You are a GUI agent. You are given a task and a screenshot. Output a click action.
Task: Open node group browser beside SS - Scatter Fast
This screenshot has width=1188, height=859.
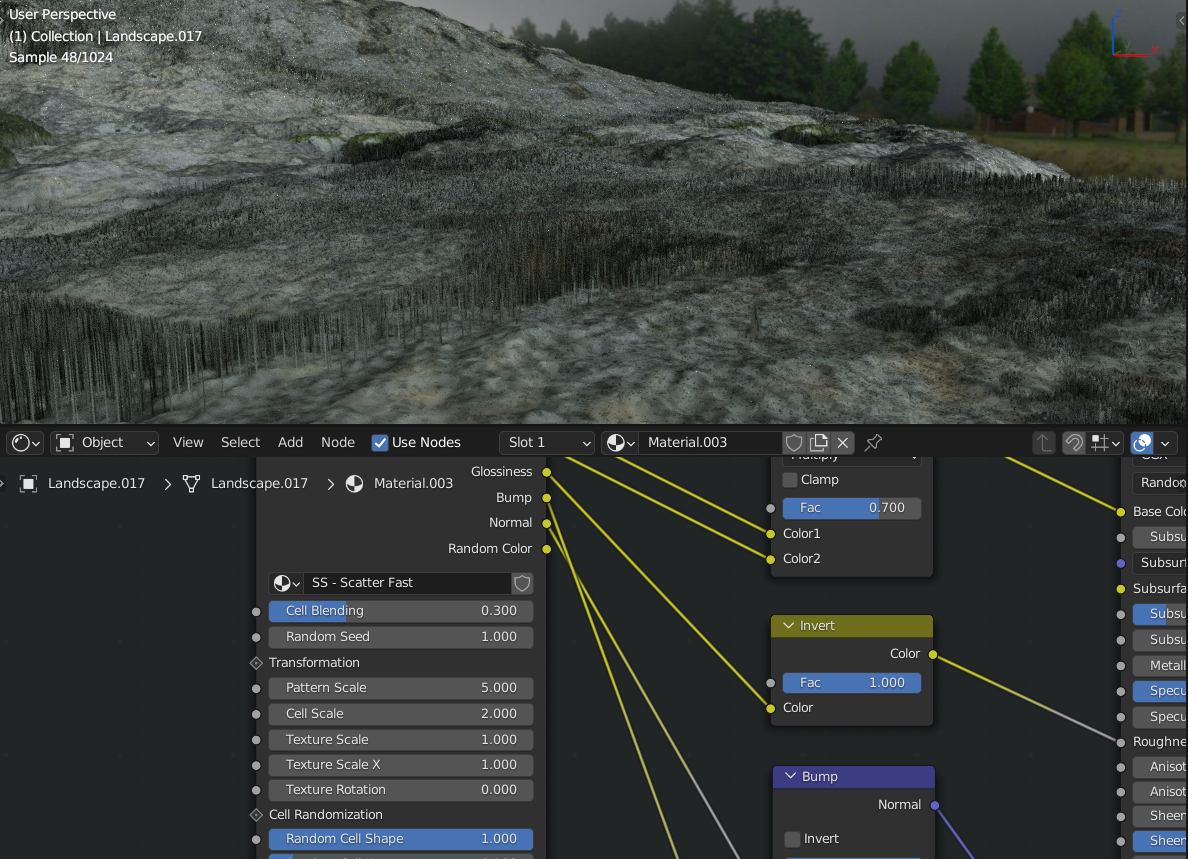click(x=286, y=583)
